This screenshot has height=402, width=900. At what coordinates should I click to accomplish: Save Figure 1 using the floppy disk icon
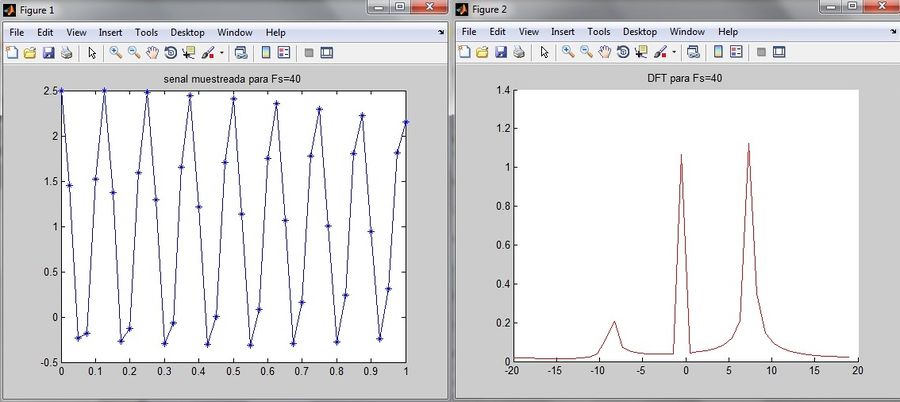(x=48, y=52)
